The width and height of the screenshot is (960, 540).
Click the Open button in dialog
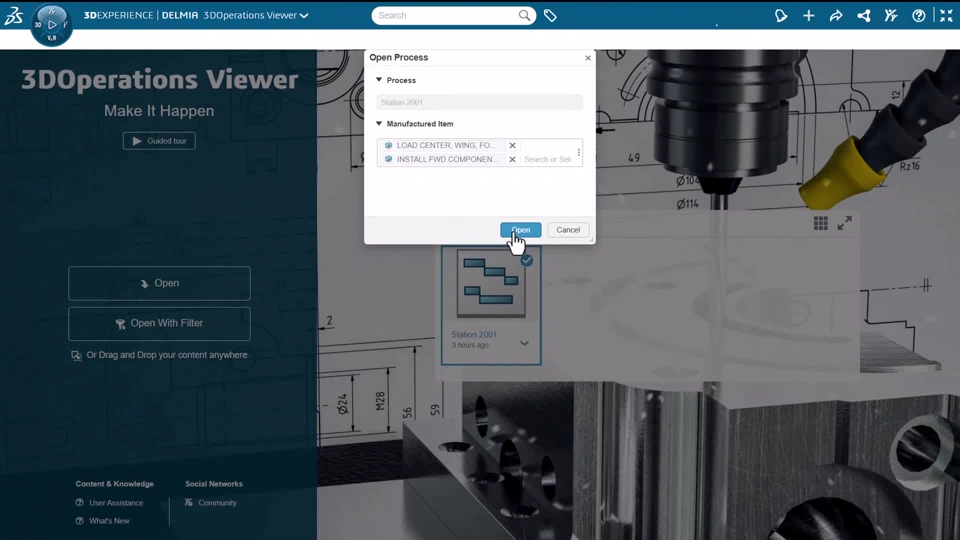(520, 230)
